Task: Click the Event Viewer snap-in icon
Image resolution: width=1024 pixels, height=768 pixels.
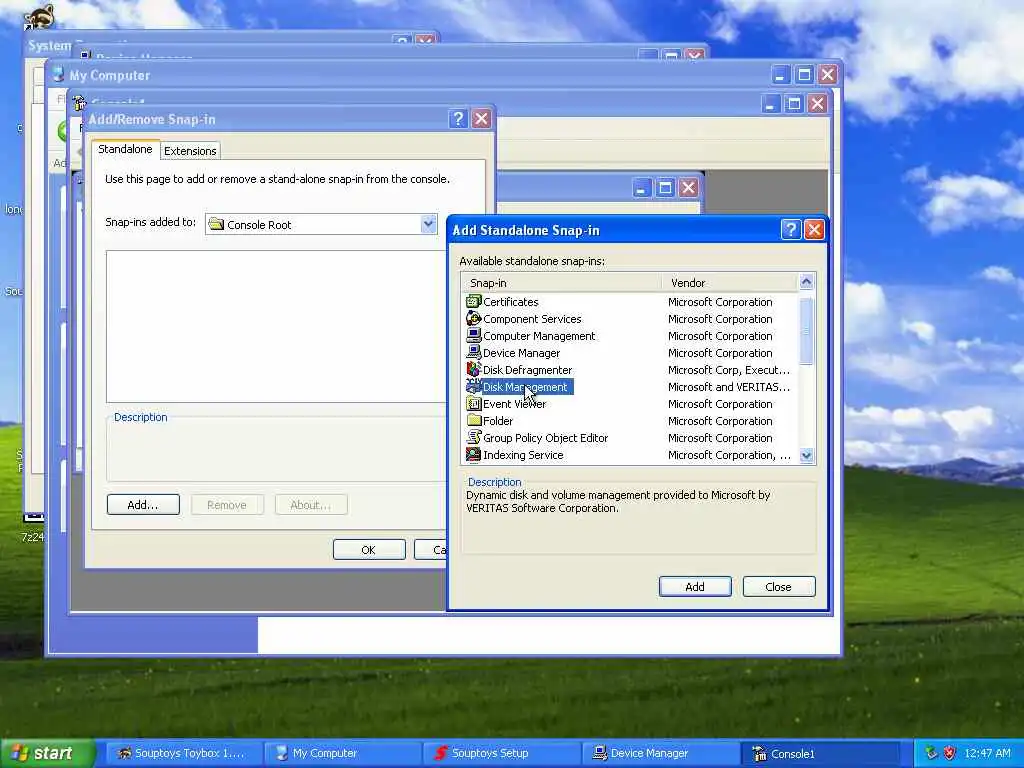Action: [x=473, y=404]
